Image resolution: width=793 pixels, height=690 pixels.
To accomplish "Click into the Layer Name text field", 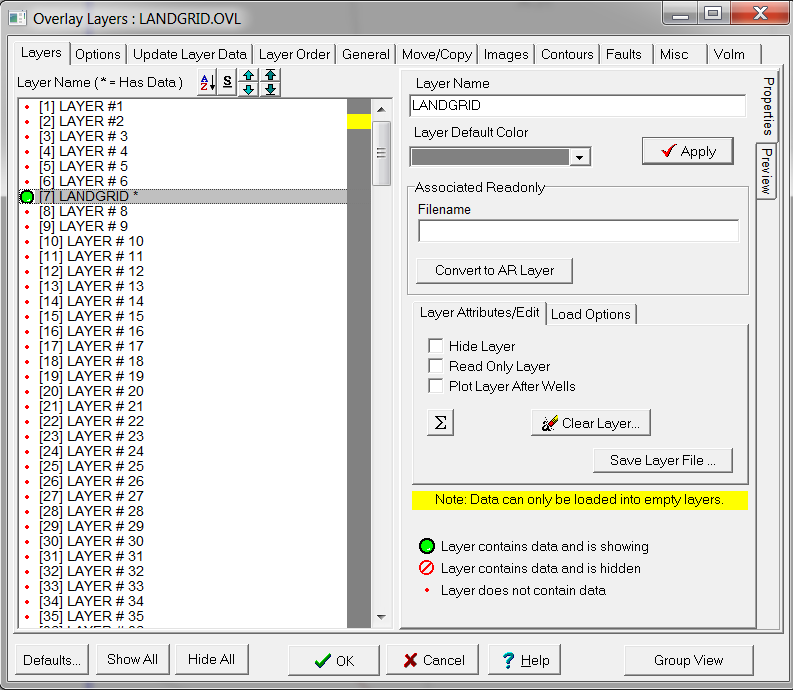I will point(577,106).
